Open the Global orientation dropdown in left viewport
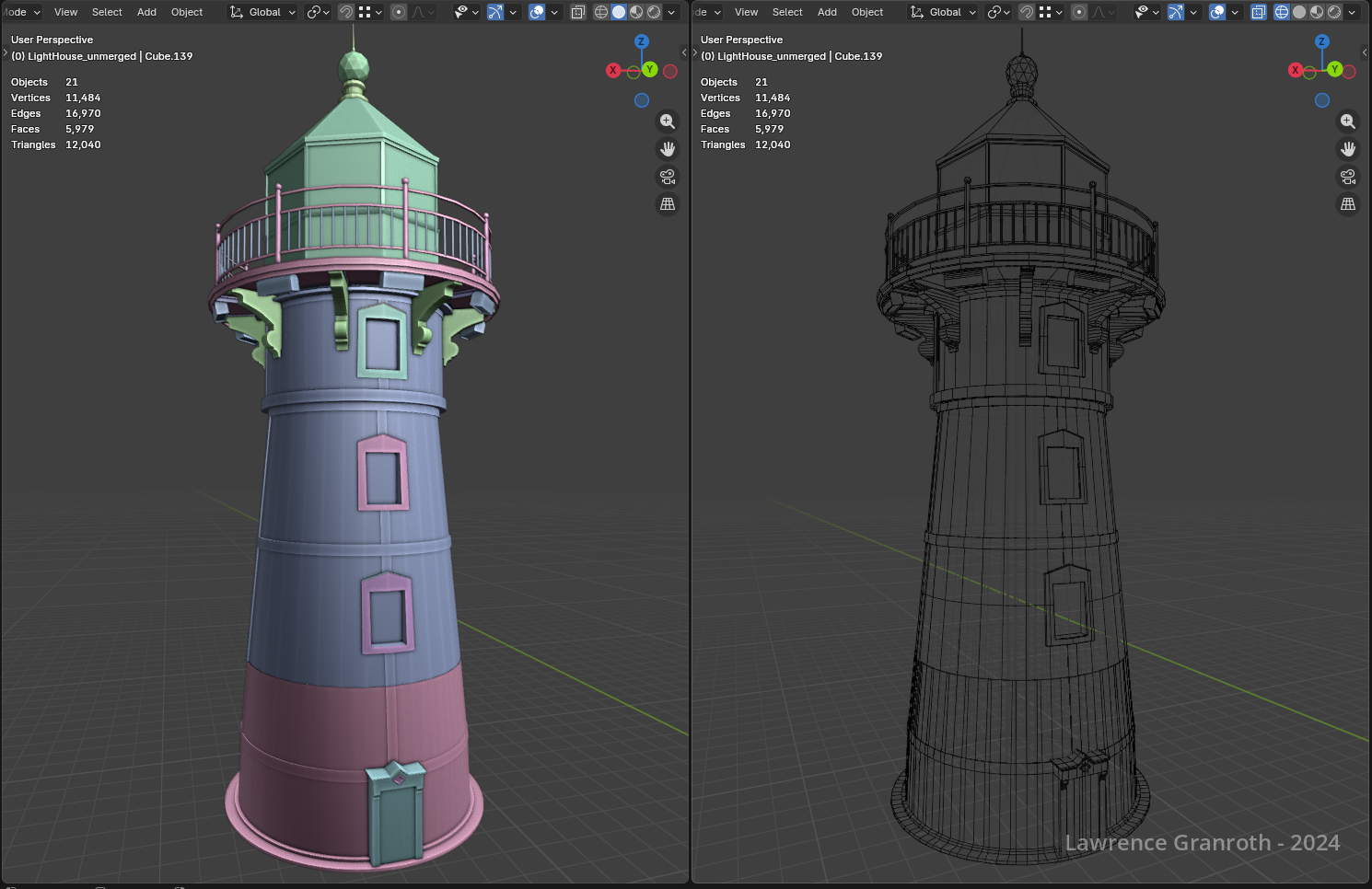 263,12
